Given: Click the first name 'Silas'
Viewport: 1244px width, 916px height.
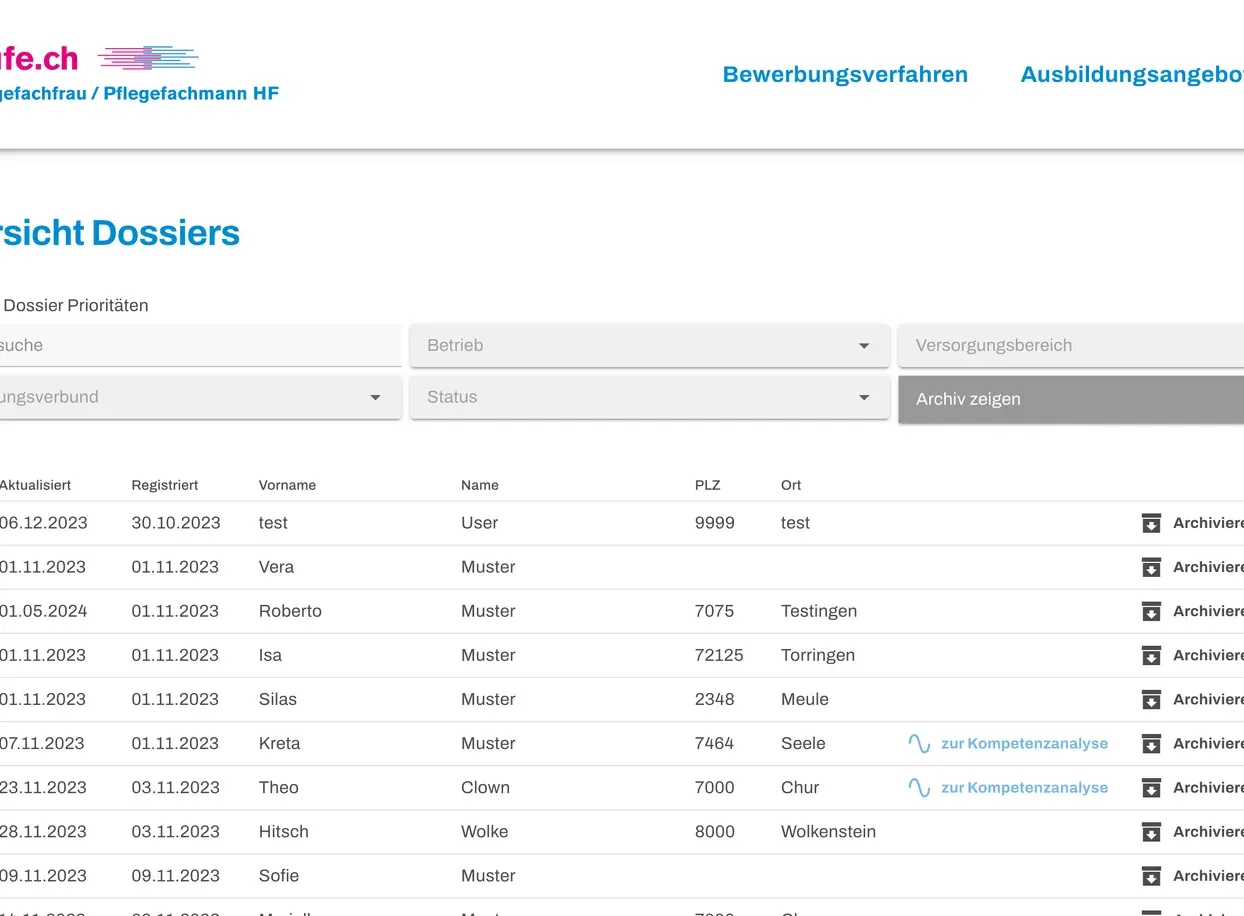Looking at the screenshot, I should pos(278,699).
